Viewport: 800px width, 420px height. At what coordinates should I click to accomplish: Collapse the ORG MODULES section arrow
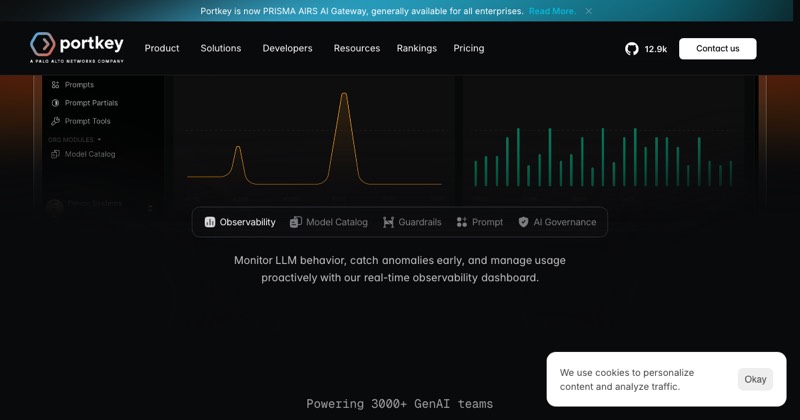click(x=99, y=139)
